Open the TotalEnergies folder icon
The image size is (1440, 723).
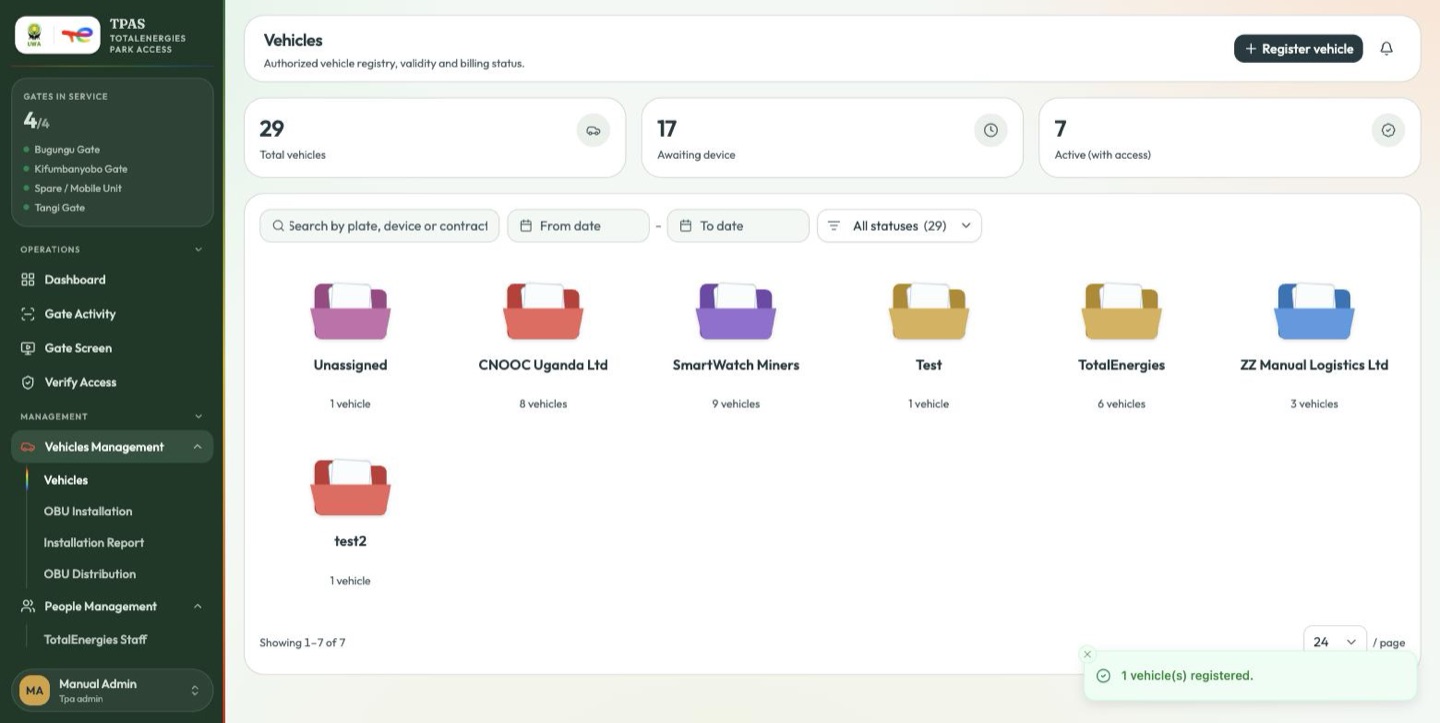coord(1122,311)
